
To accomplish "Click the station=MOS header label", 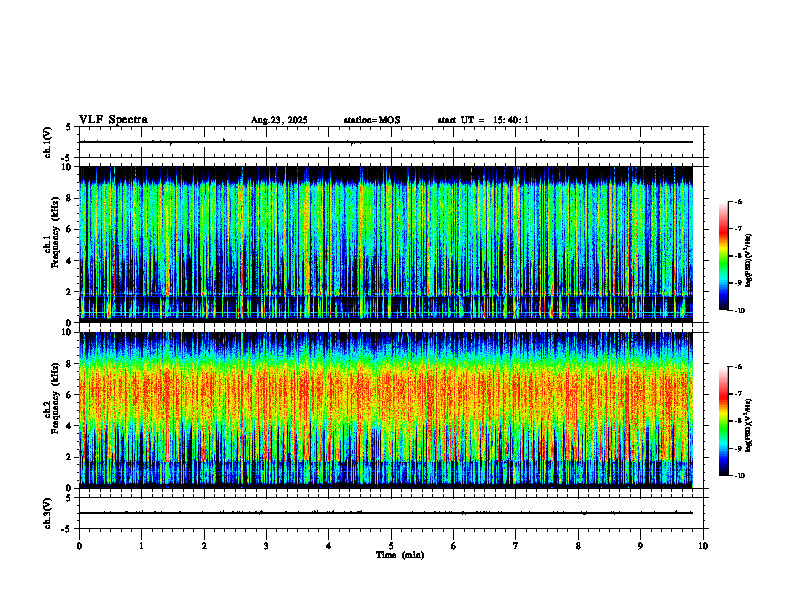I will 372,120.
